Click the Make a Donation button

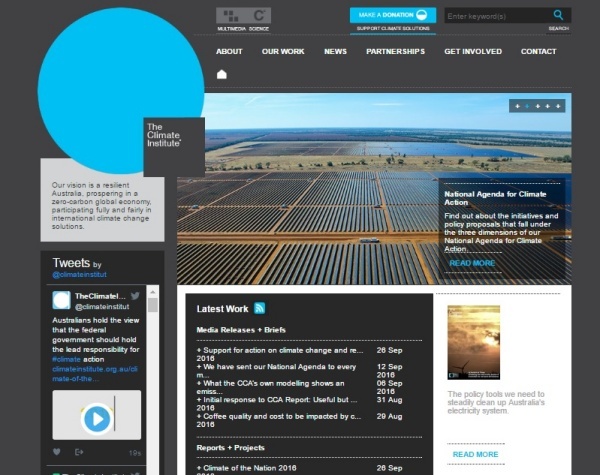pyautogui.click(x=392, y=15)
